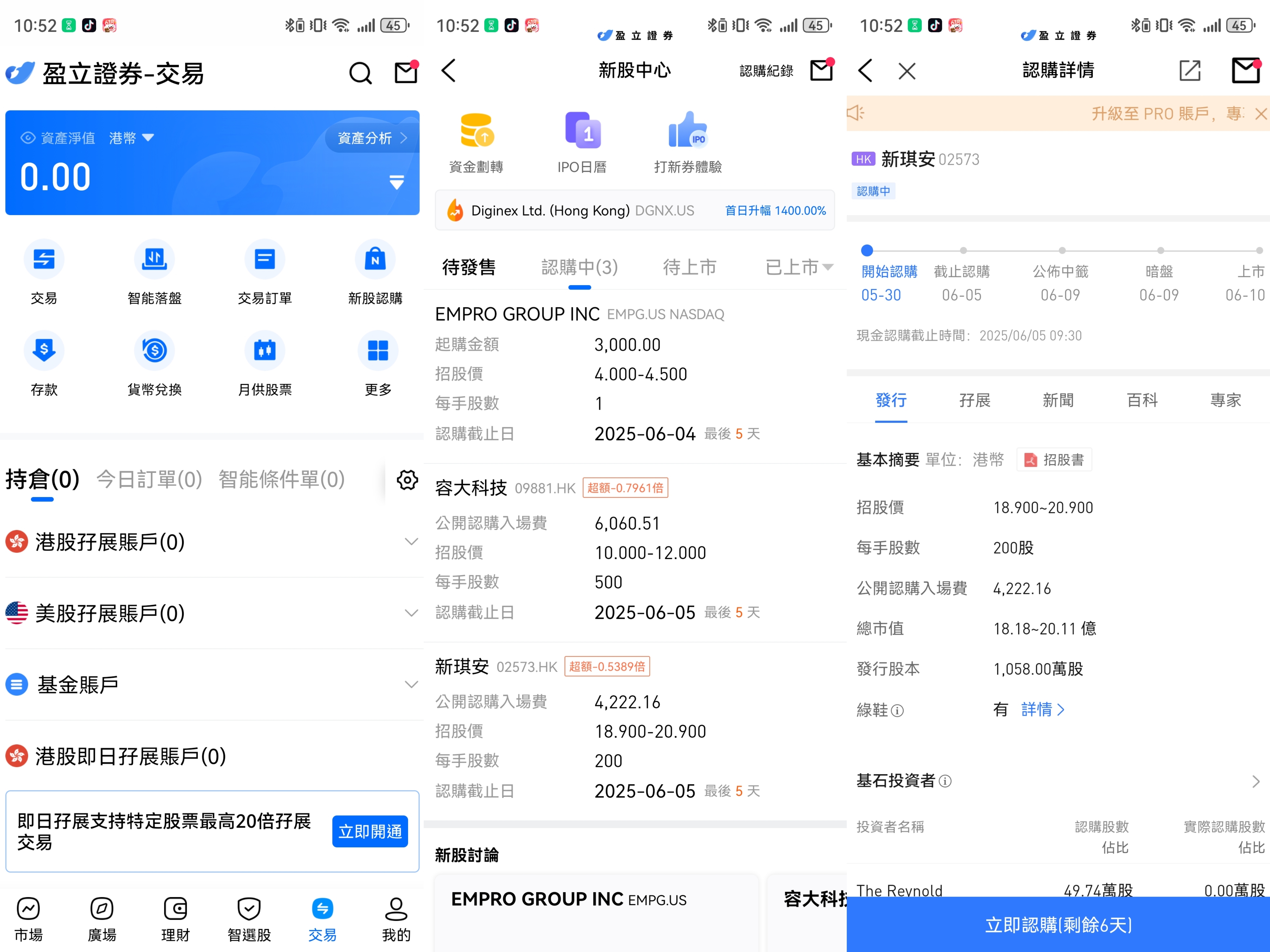Expand the 港股孖展賬戶(0) row
The image size is (1270, 952).
pyautogui.click(x=212, y=542)
